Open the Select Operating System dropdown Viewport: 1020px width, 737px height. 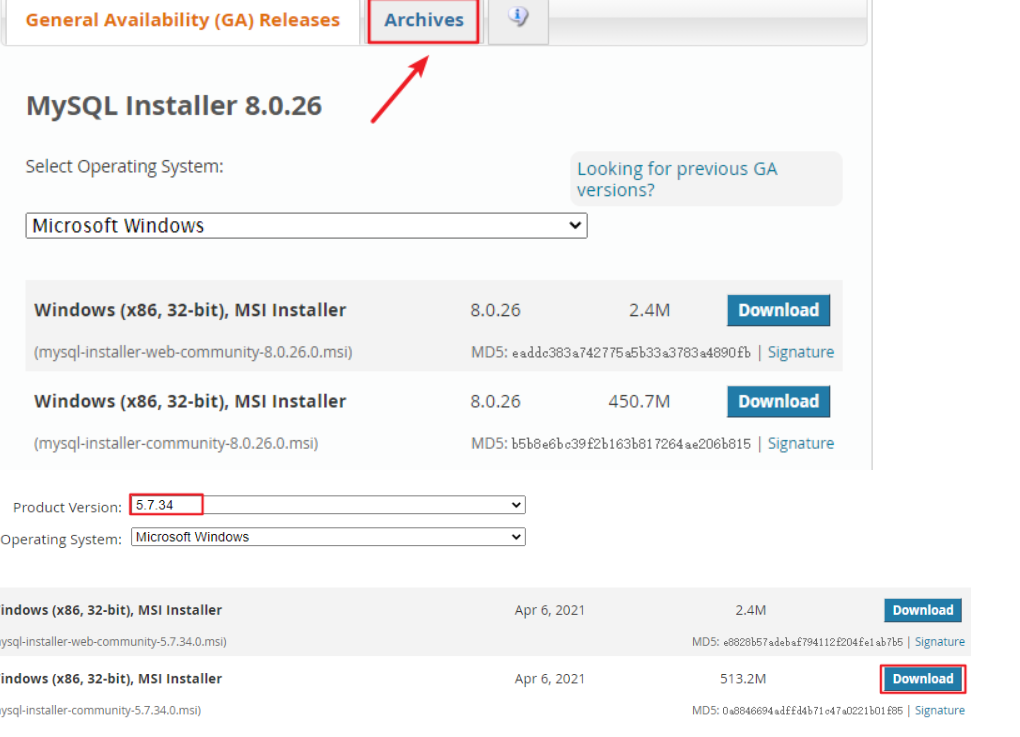coord(306,226)
